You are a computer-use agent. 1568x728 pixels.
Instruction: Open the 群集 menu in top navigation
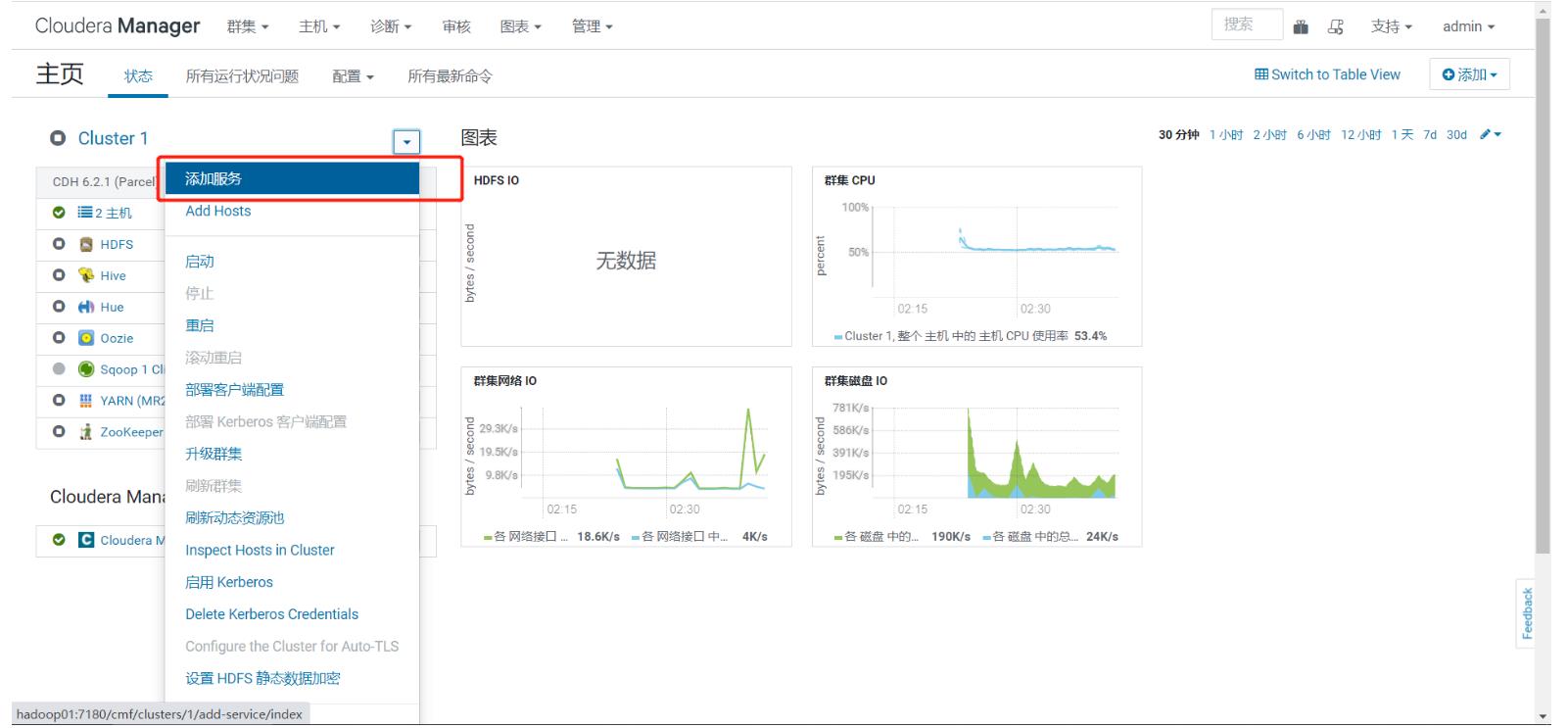click(x=248, y=27)
